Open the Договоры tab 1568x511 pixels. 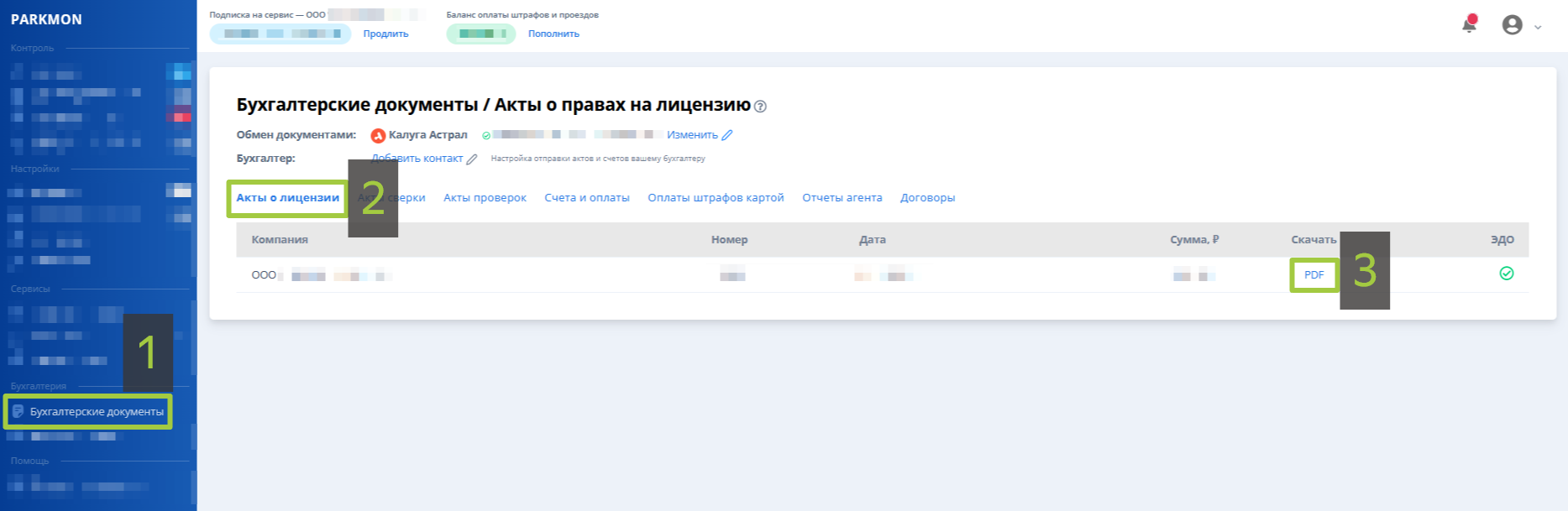click(927, 198)
